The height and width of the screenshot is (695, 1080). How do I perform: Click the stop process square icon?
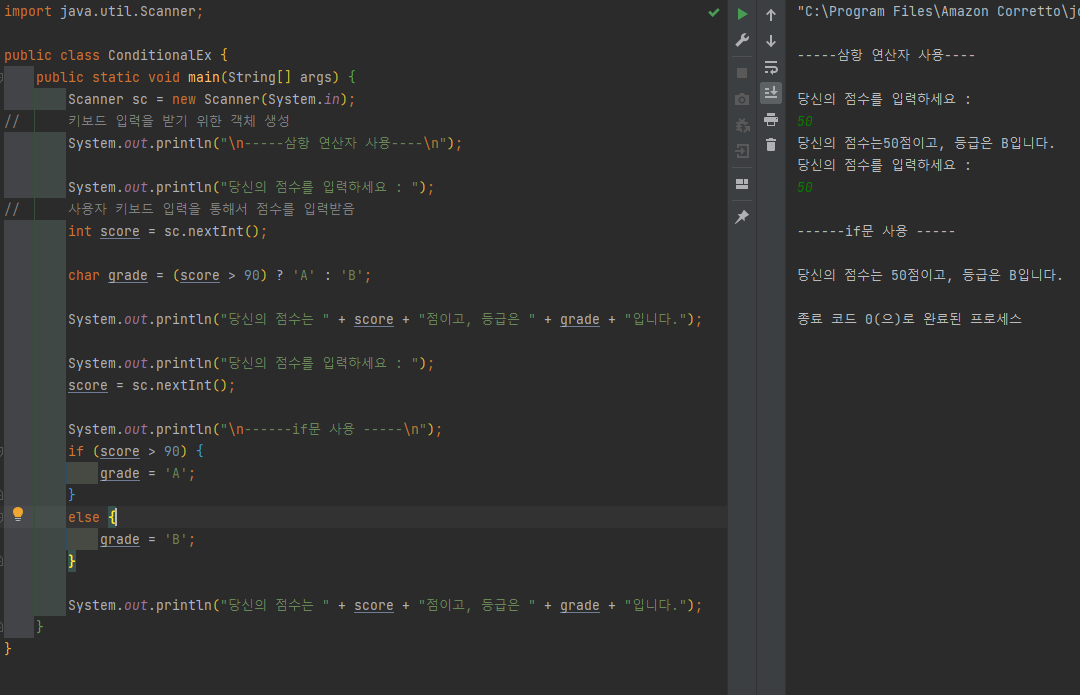tap(742, 73)
